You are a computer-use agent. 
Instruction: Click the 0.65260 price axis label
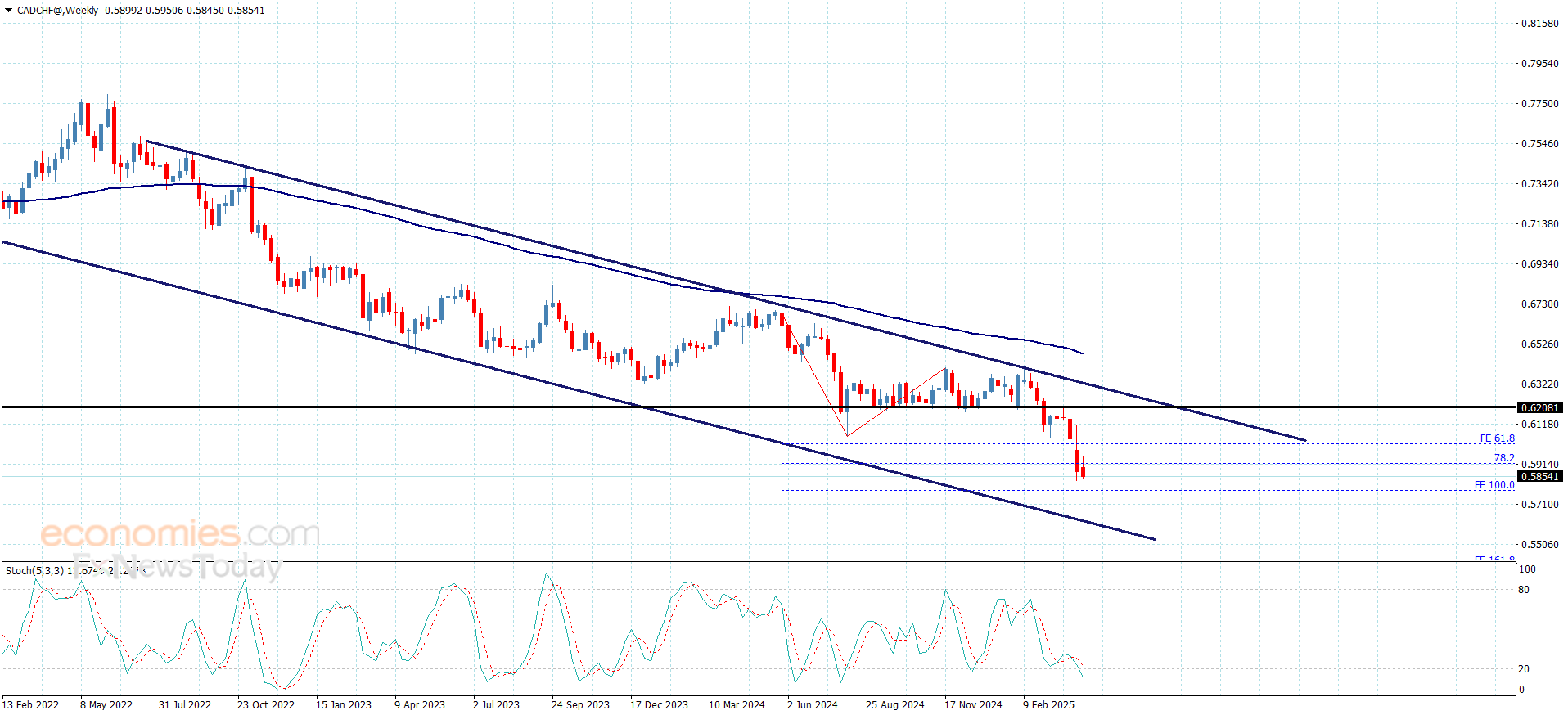[x=1539, y=344]
